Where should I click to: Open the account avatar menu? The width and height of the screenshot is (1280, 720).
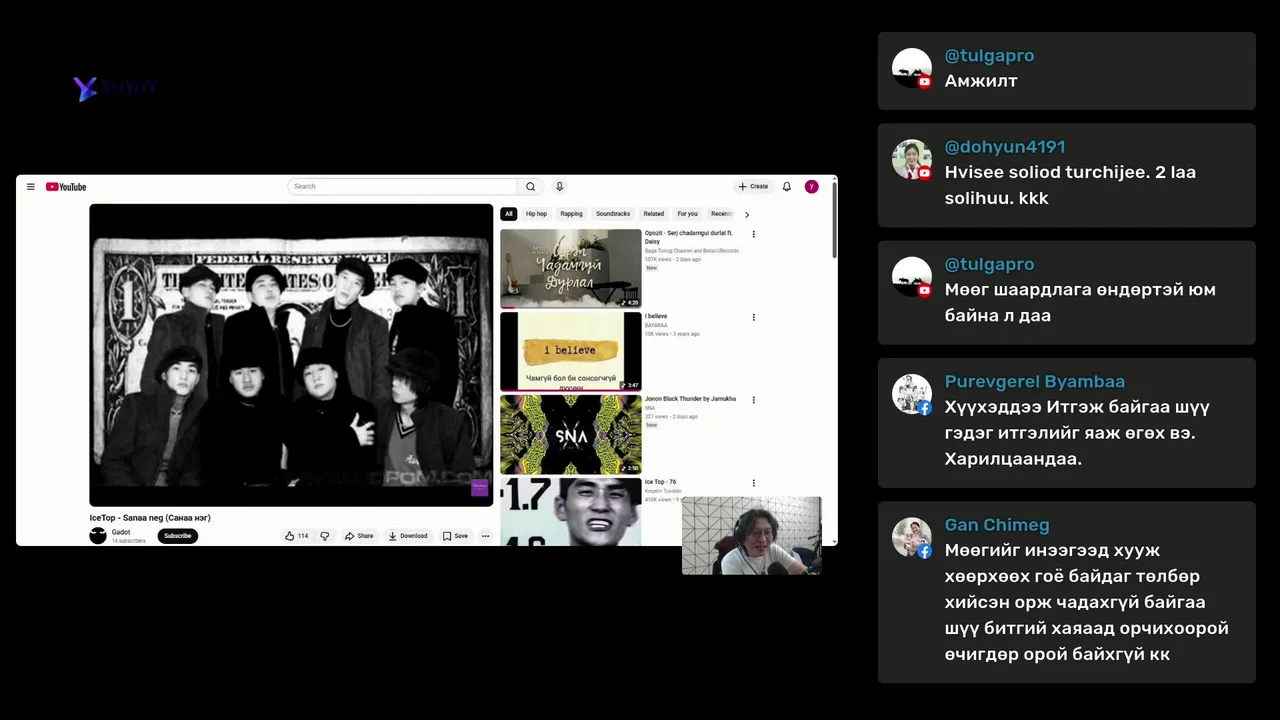click(x=812, y=187)
